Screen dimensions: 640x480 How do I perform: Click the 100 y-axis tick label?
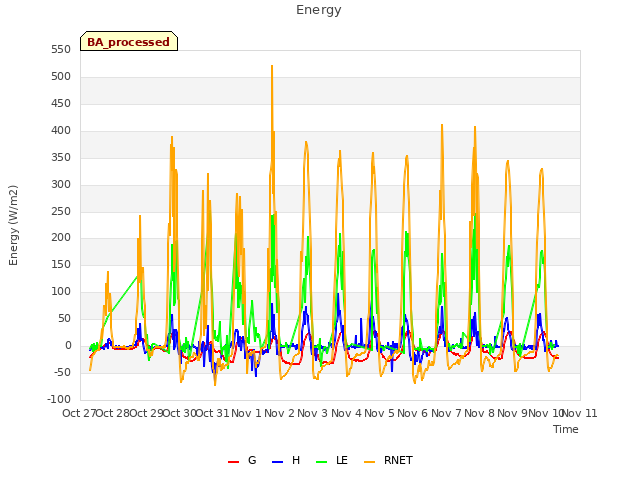pos(61,291)
